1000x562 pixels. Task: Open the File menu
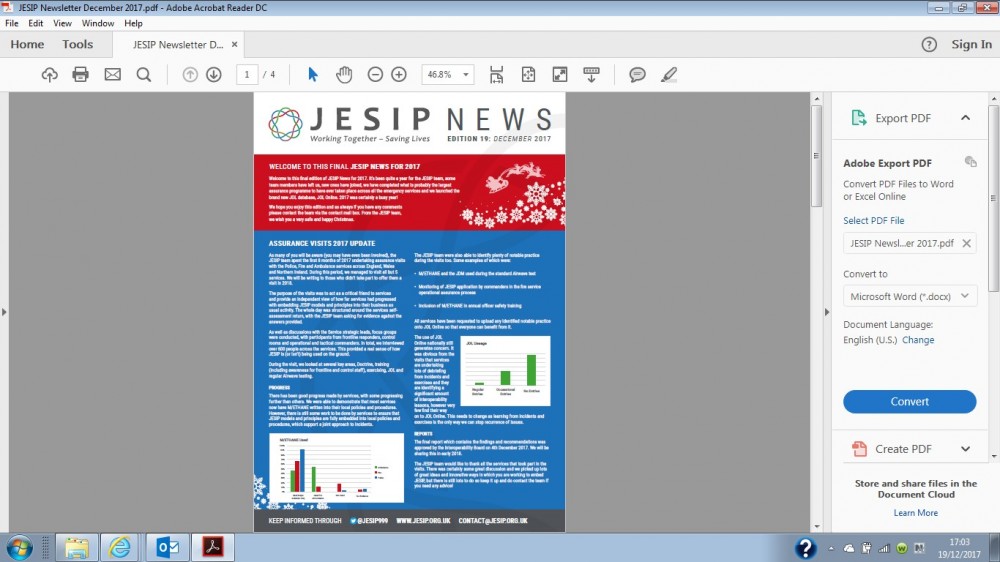(x=11, y=24)
